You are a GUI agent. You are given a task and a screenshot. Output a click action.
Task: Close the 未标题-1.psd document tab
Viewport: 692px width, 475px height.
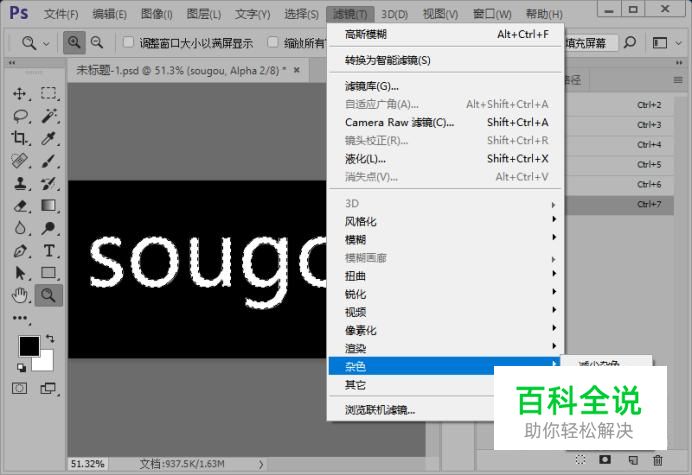coord(297,70)
